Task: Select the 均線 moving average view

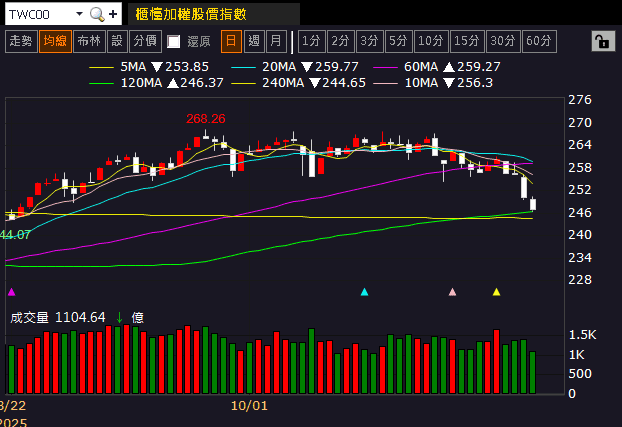Action: pyautogui.click(x=56, y=41)
